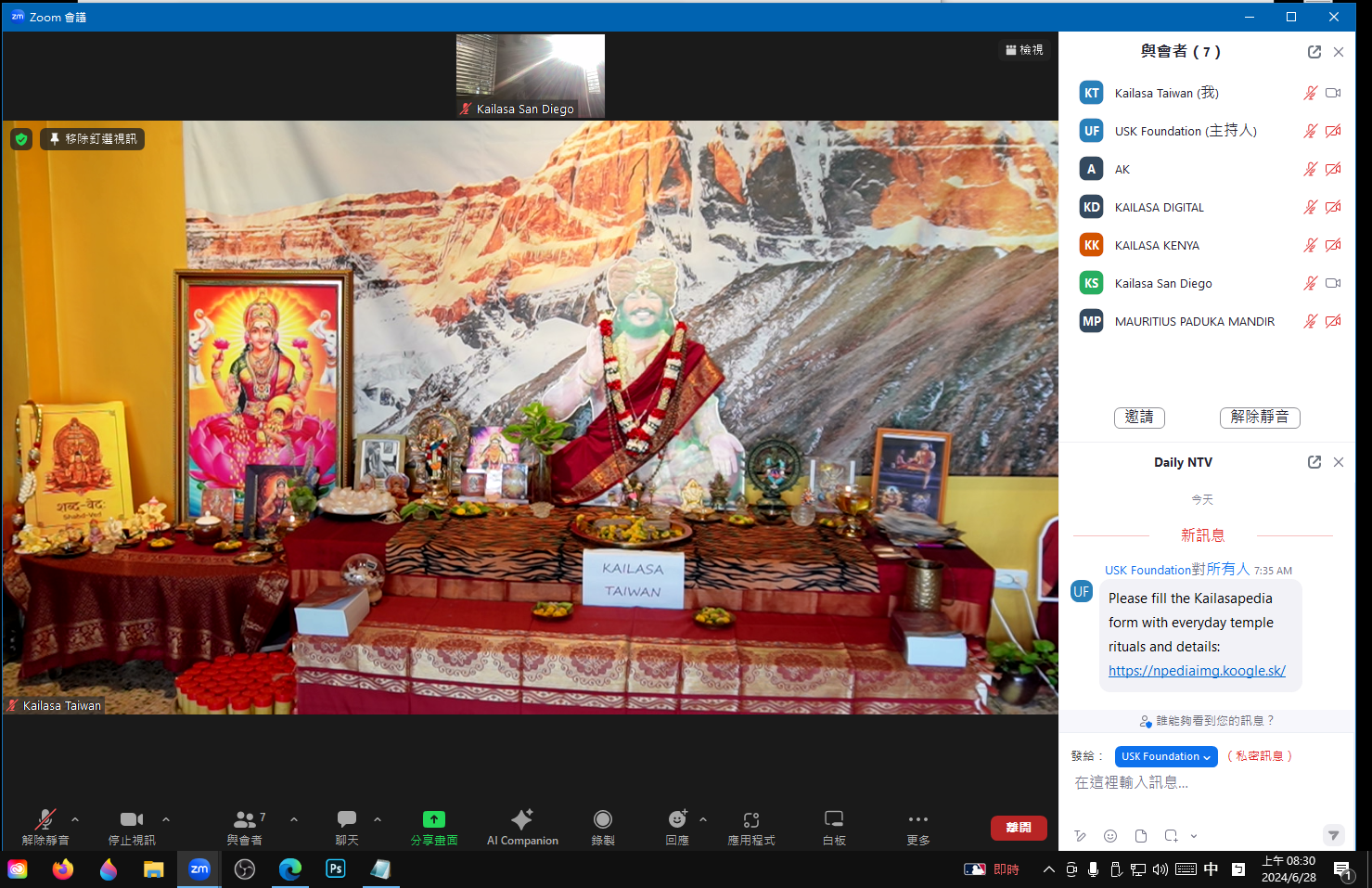Open the Apps icon in the toolbar
This screenshot has width=1372, height=888.
tap(750, 819)
